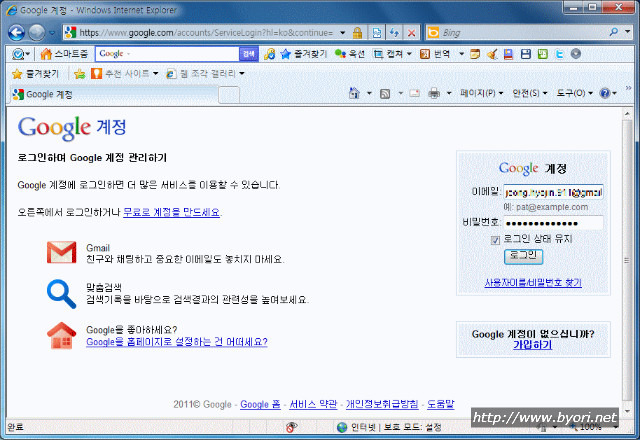640x440 pixels.
Task: Open the Google 홈 footer link
Action: tap(260, 404)
